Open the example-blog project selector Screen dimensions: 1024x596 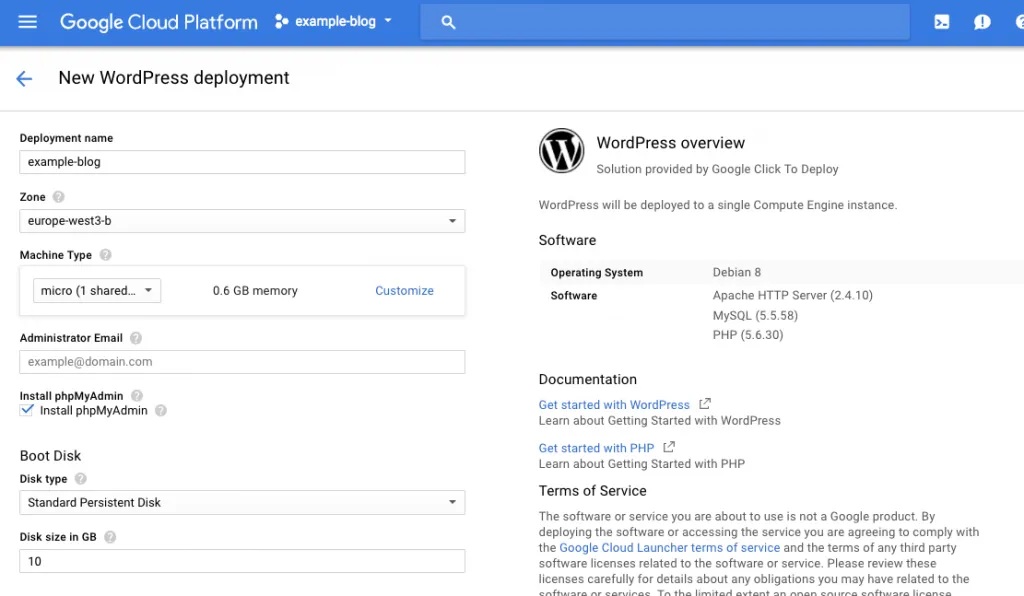coord(334,22)
